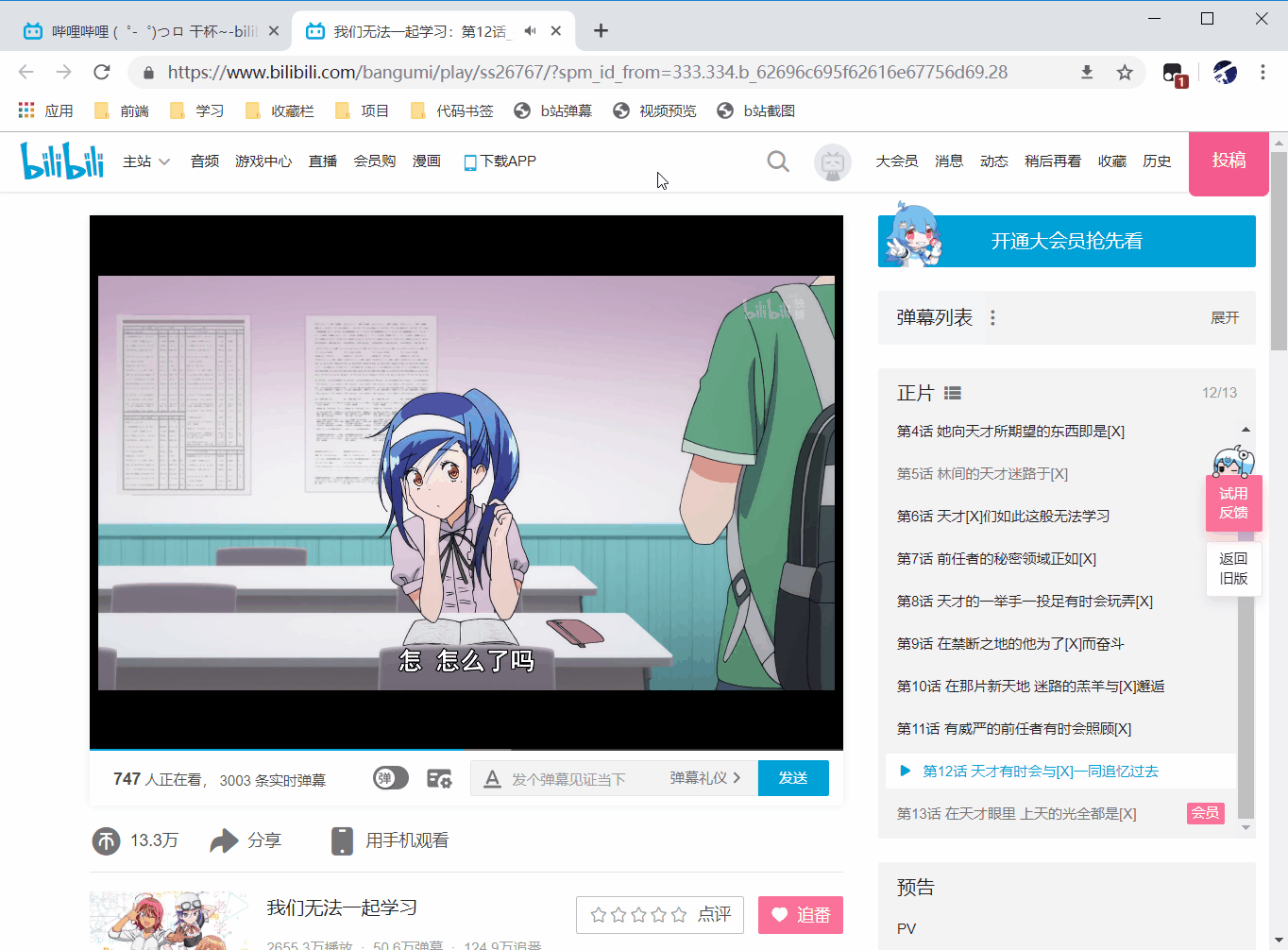Expand the danmaku list with 展开

[1225, 318]
